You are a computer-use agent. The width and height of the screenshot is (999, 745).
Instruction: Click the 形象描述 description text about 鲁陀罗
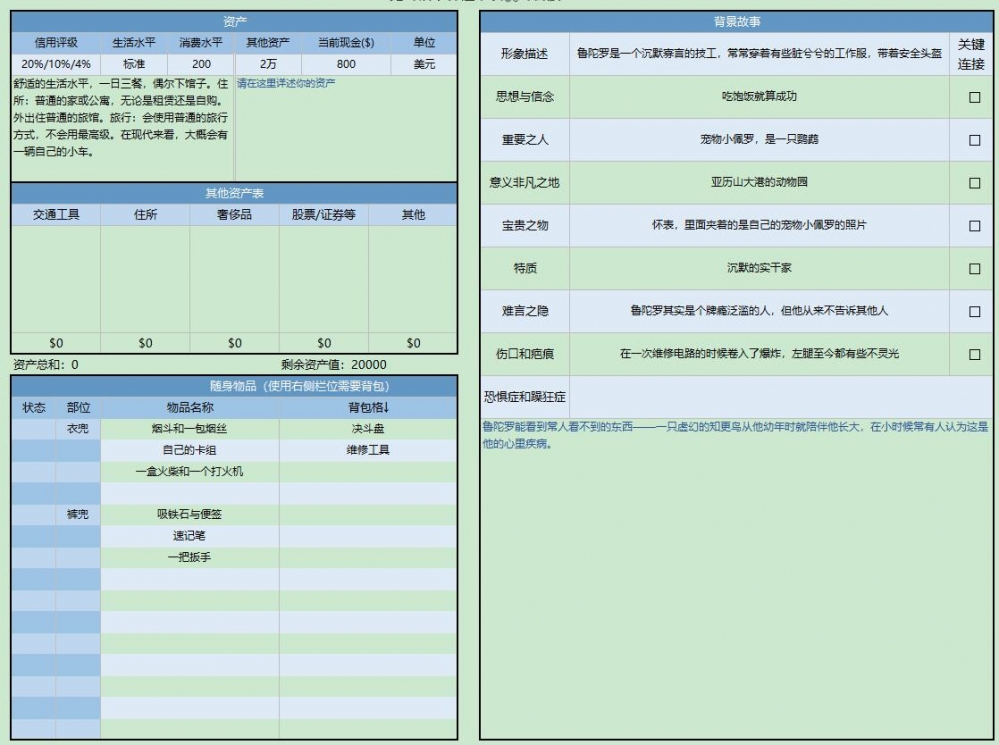click(x=759, y=54)
